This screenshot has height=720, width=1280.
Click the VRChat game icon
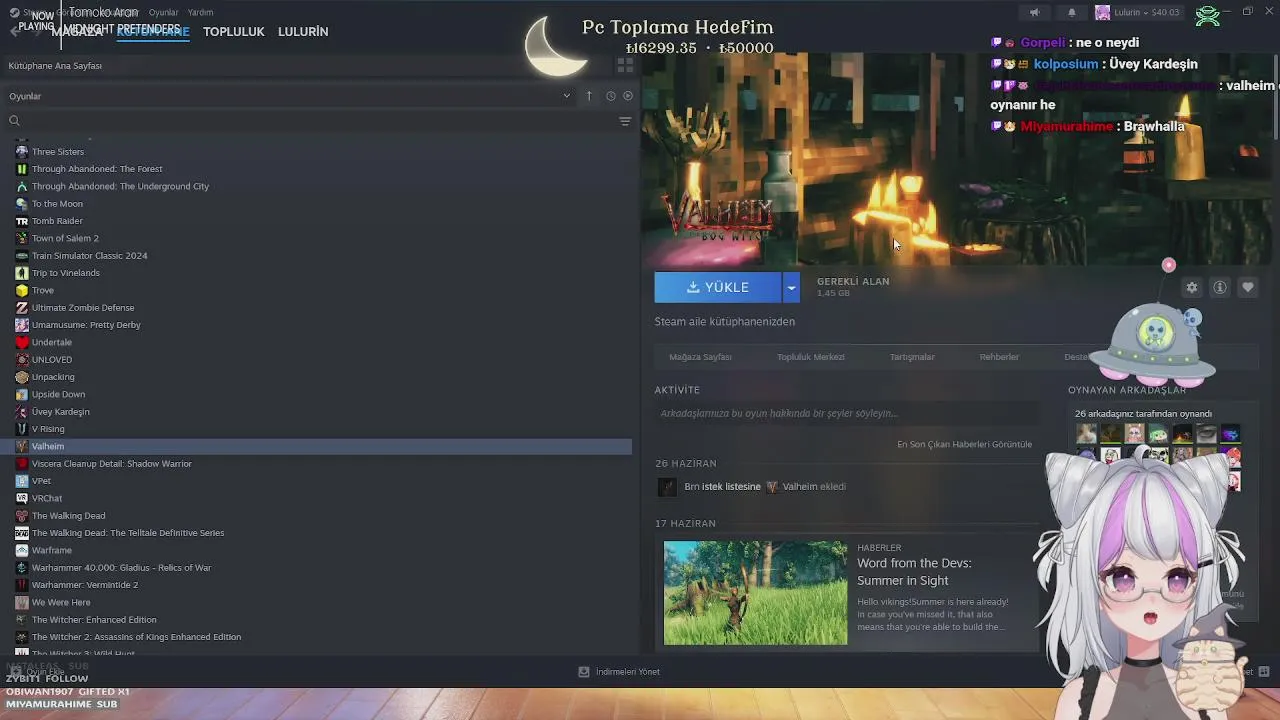(x=22, y=498)
